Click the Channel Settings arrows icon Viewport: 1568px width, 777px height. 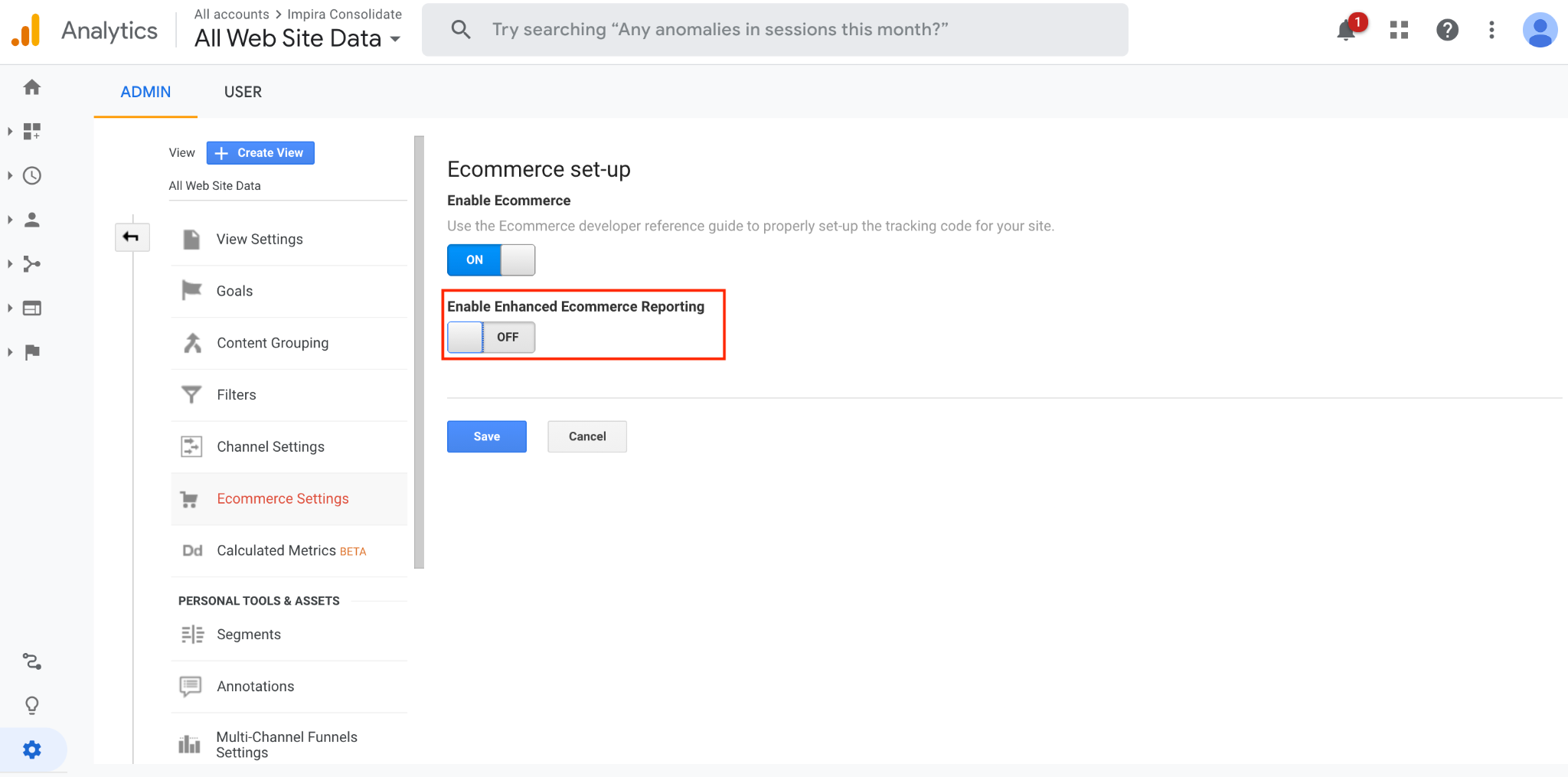click(x=191, y=446)
